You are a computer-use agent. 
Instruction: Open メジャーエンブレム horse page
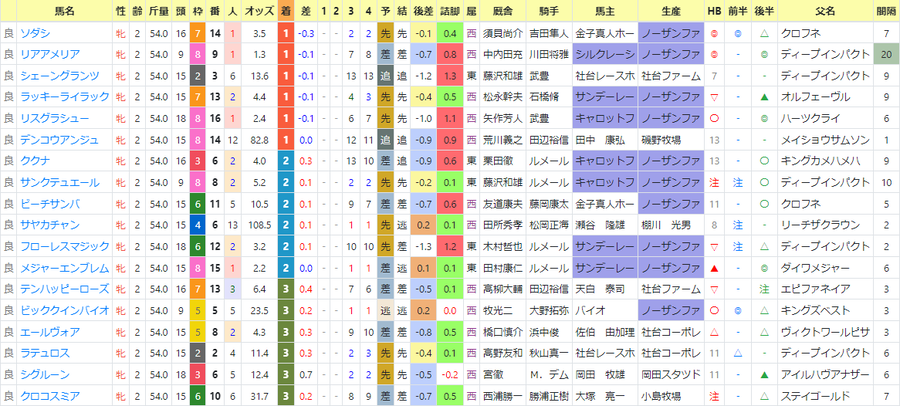click(x=64, y=268)
